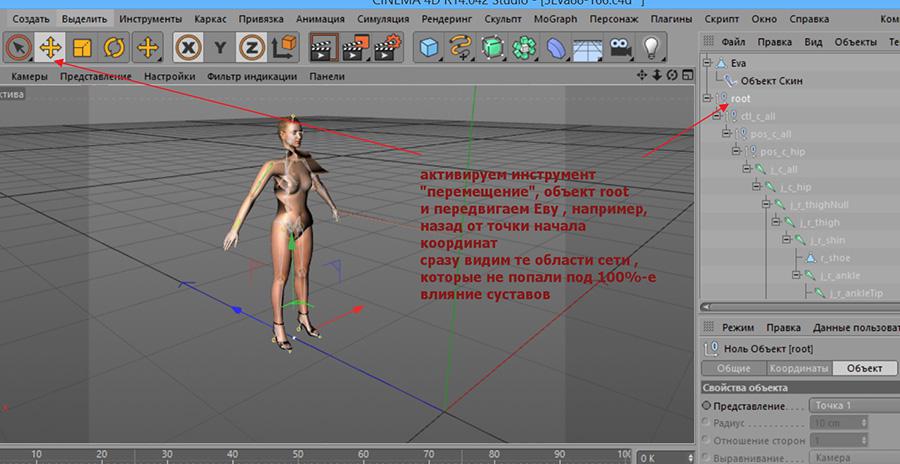The height and width of the screenshot is (464, 900).
Task: Toggle Y axis lock
Action: [220, 47]
